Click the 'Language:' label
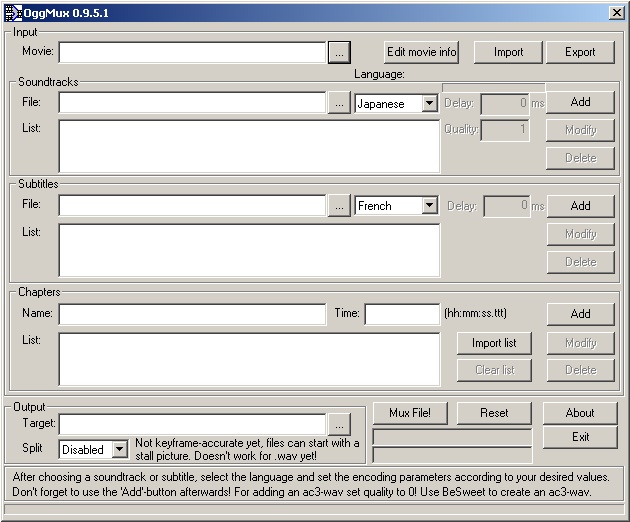 pos(379,74)
